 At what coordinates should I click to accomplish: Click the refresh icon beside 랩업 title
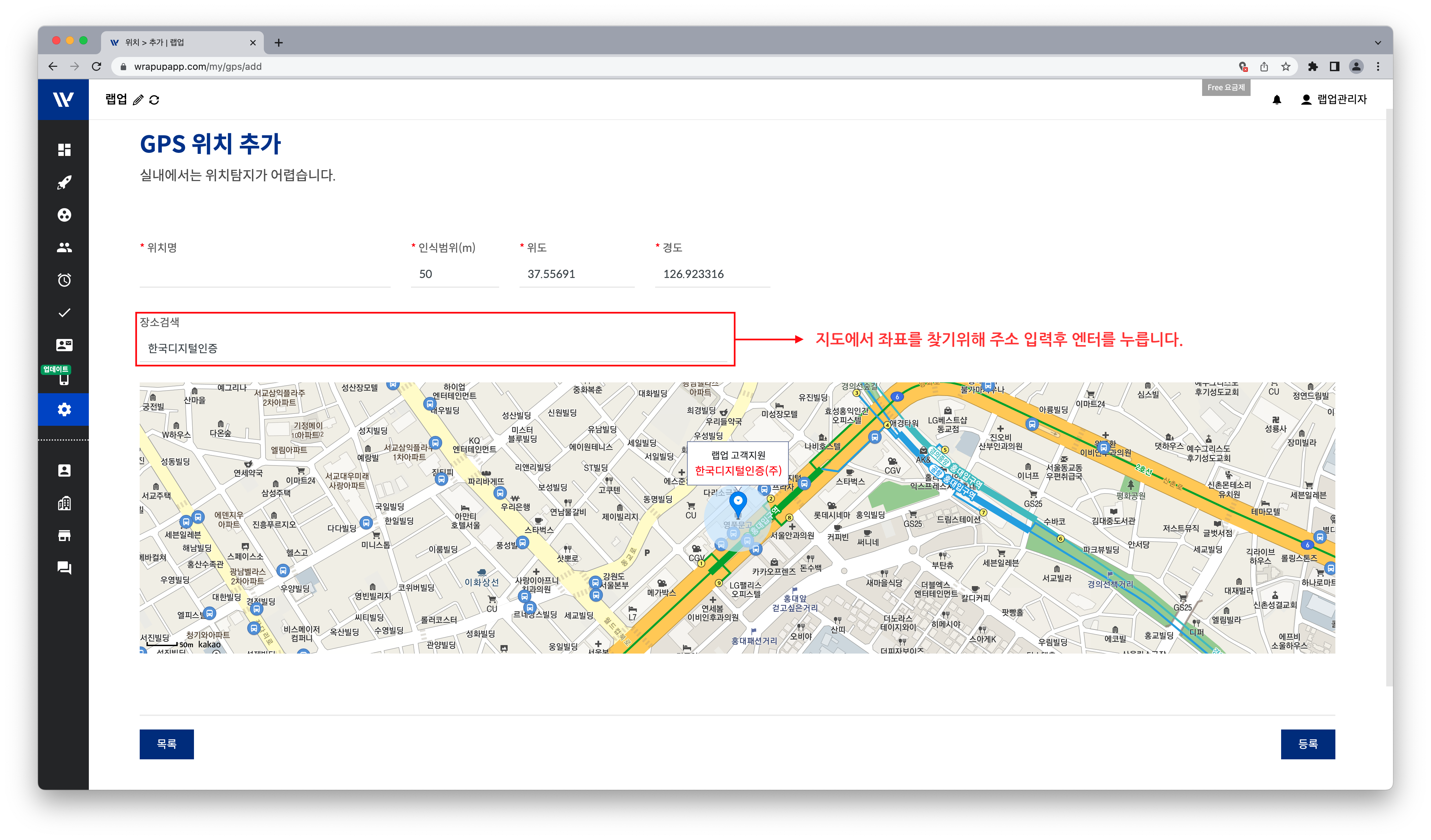tap(154, 100)
